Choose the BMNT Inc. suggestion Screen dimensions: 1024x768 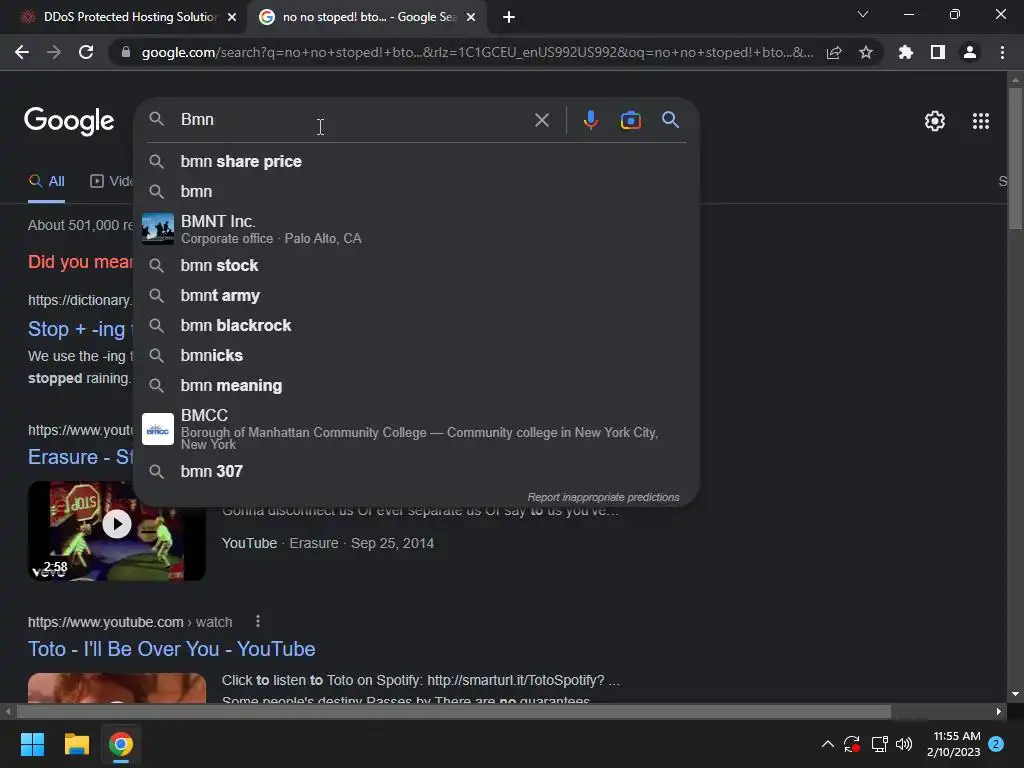tap(417, 229)
